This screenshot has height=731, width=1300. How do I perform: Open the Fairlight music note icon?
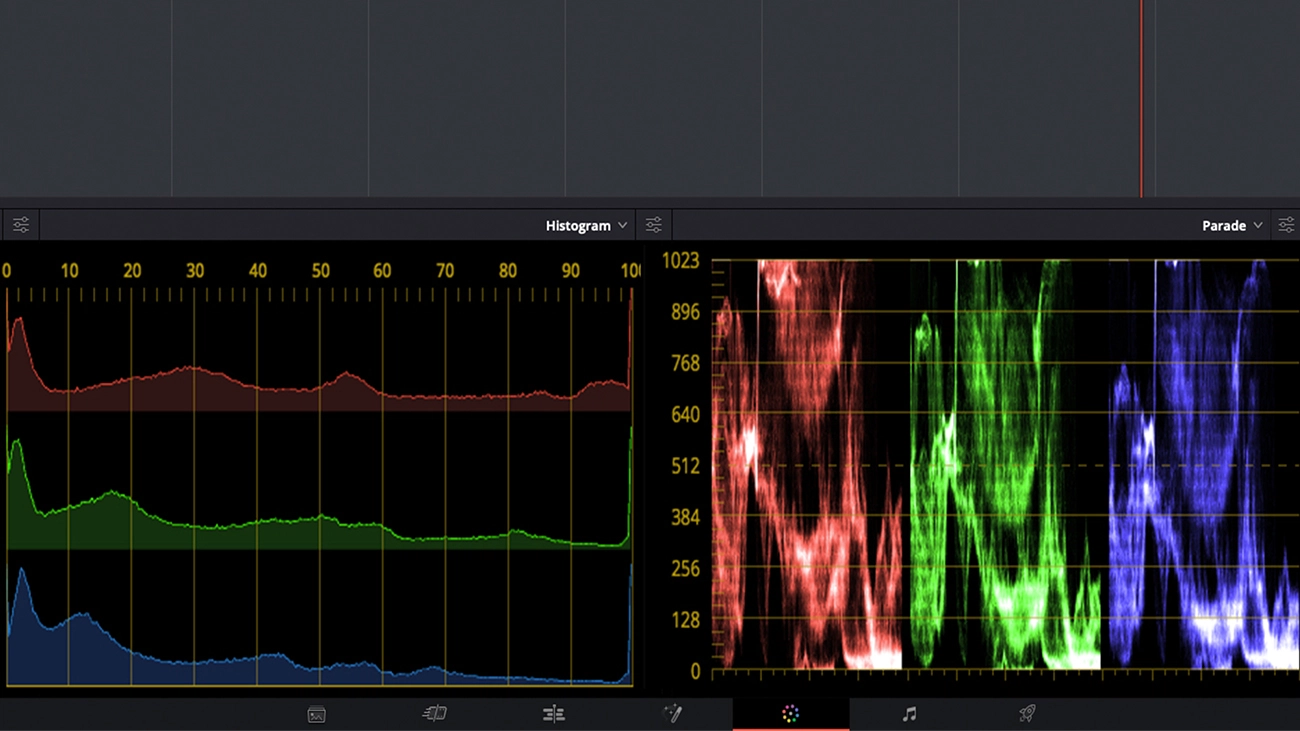click(909, 714)
